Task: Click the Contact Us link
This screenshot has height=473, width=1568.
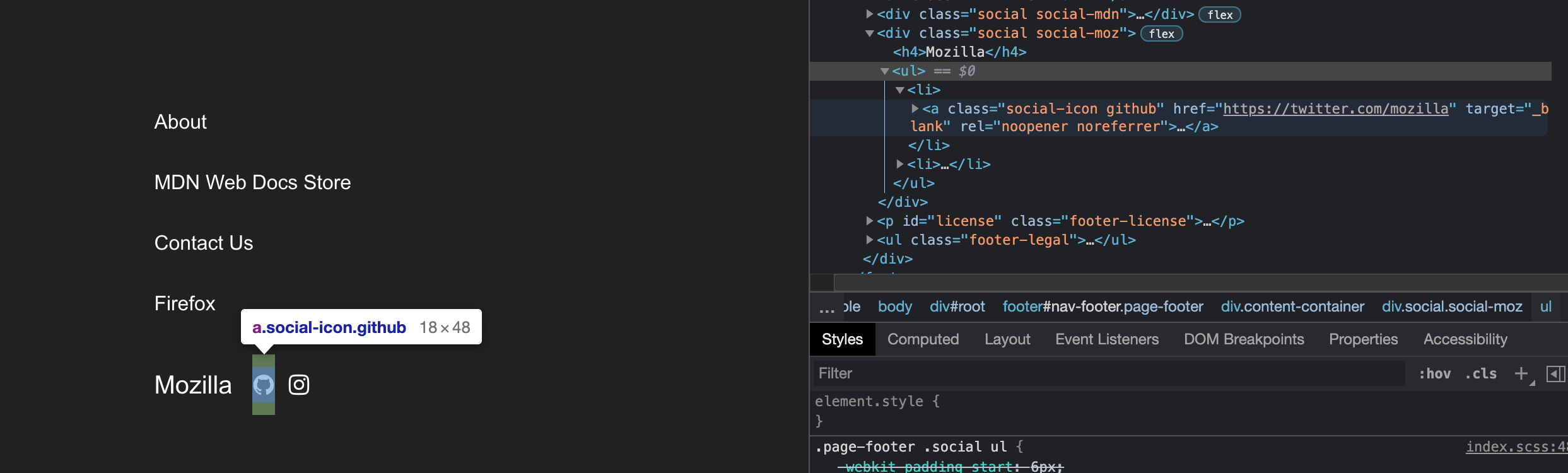Action: coord(204,243)
